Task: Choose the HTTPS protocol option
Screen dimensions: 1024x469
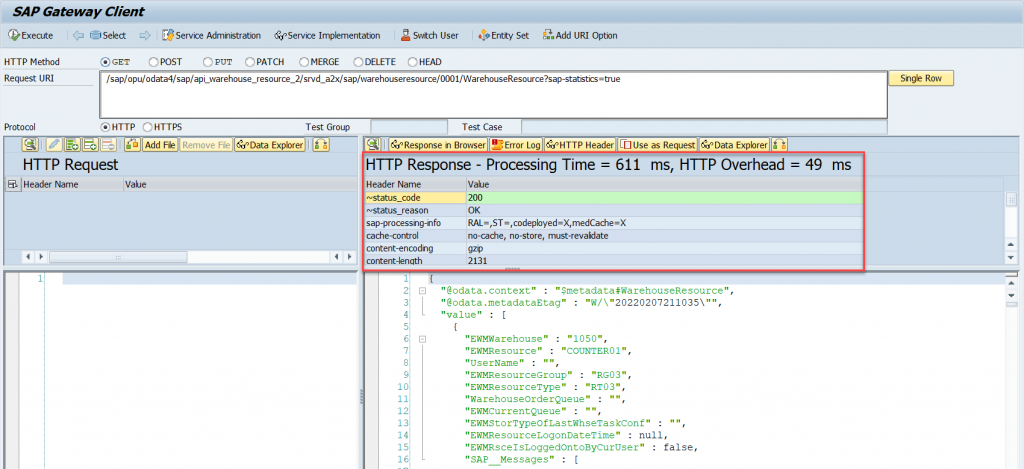Action: coord(147,127)
